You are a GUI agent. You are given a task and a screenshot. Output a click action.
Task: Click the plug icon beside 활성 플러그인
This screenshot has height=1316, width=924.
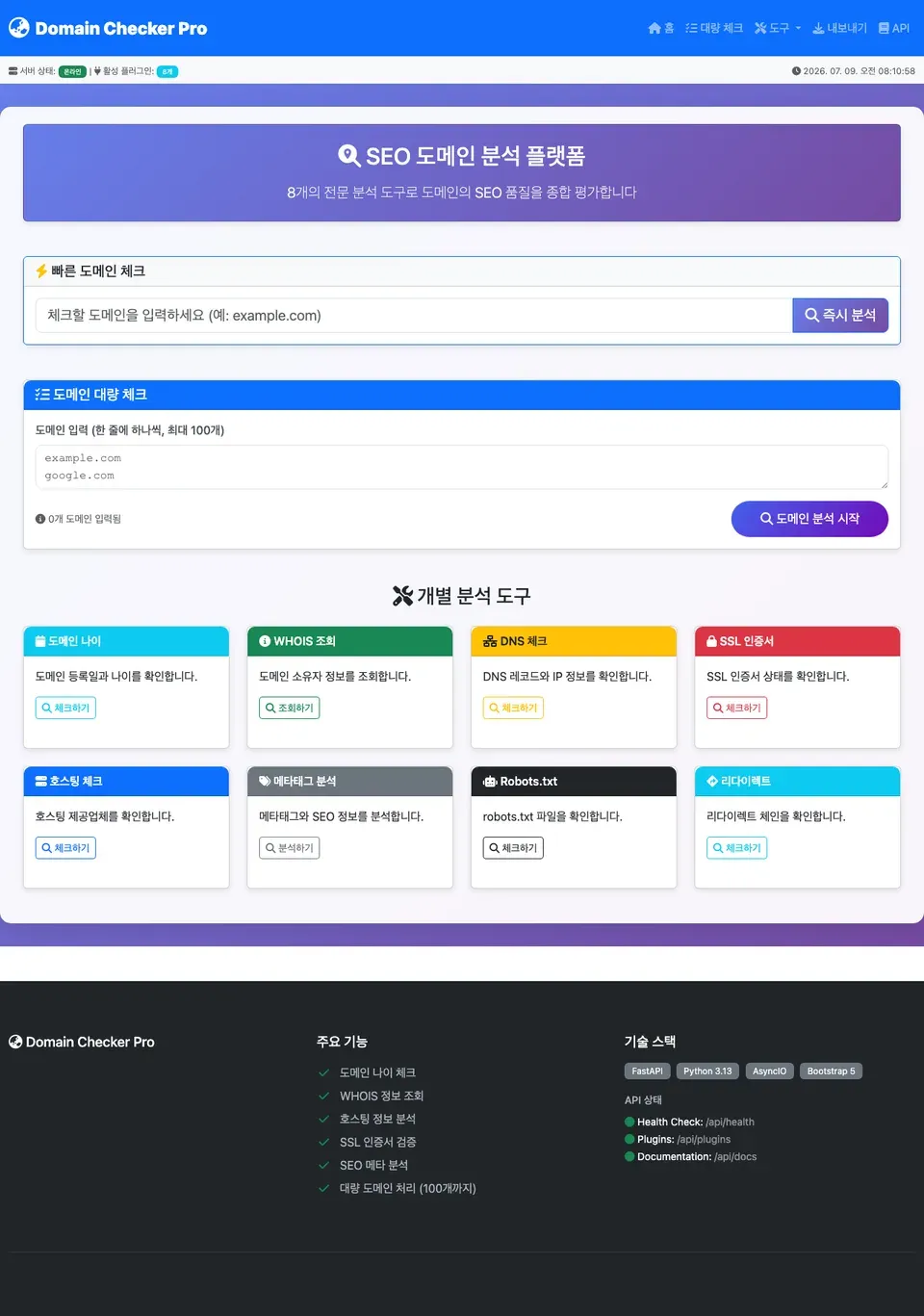click(x=97, y=71)
